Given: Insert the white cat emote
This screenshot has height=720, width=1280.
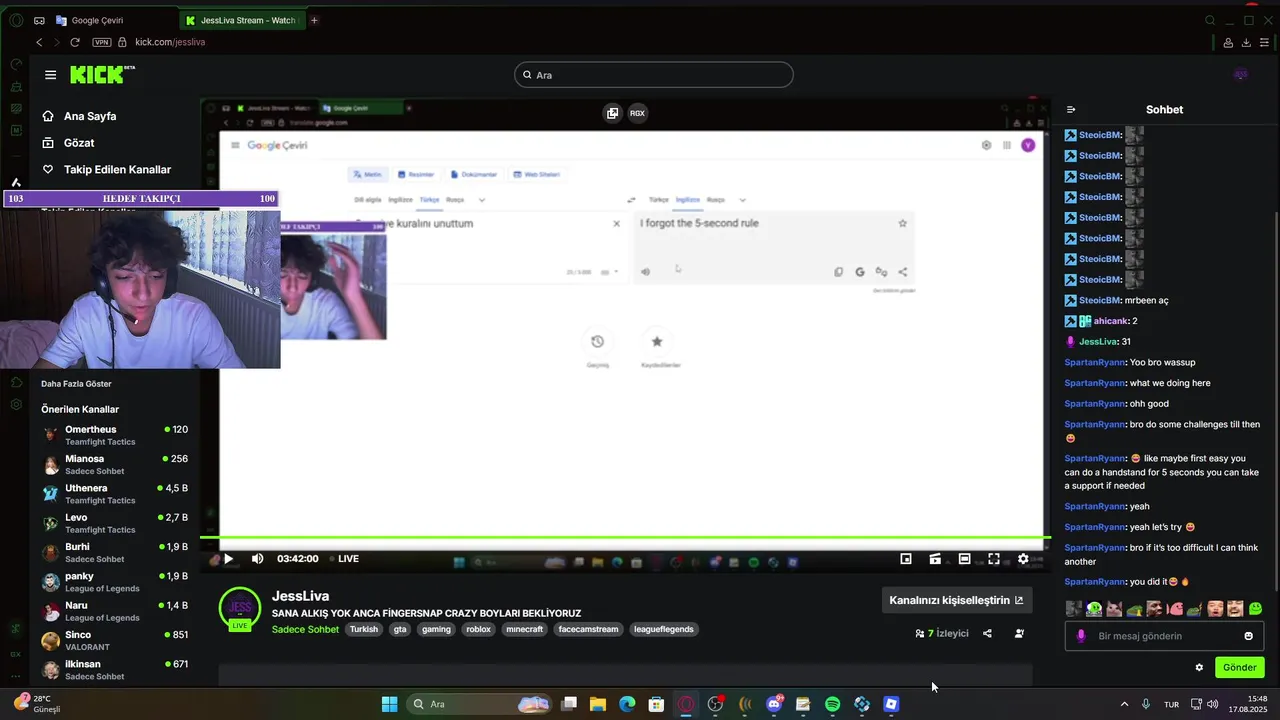Looking at the screenshot, I should pos(1113,608).
